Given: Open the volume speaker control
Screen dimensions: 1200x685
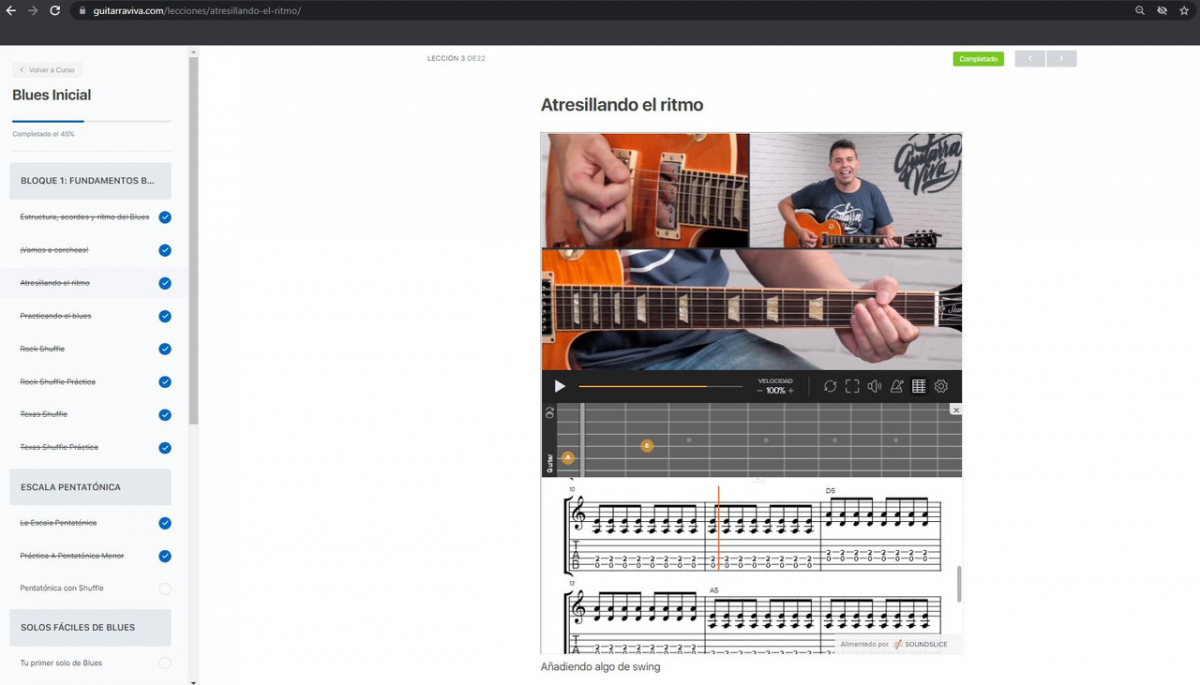Looking at the screenshot, I should coord(875,387).
